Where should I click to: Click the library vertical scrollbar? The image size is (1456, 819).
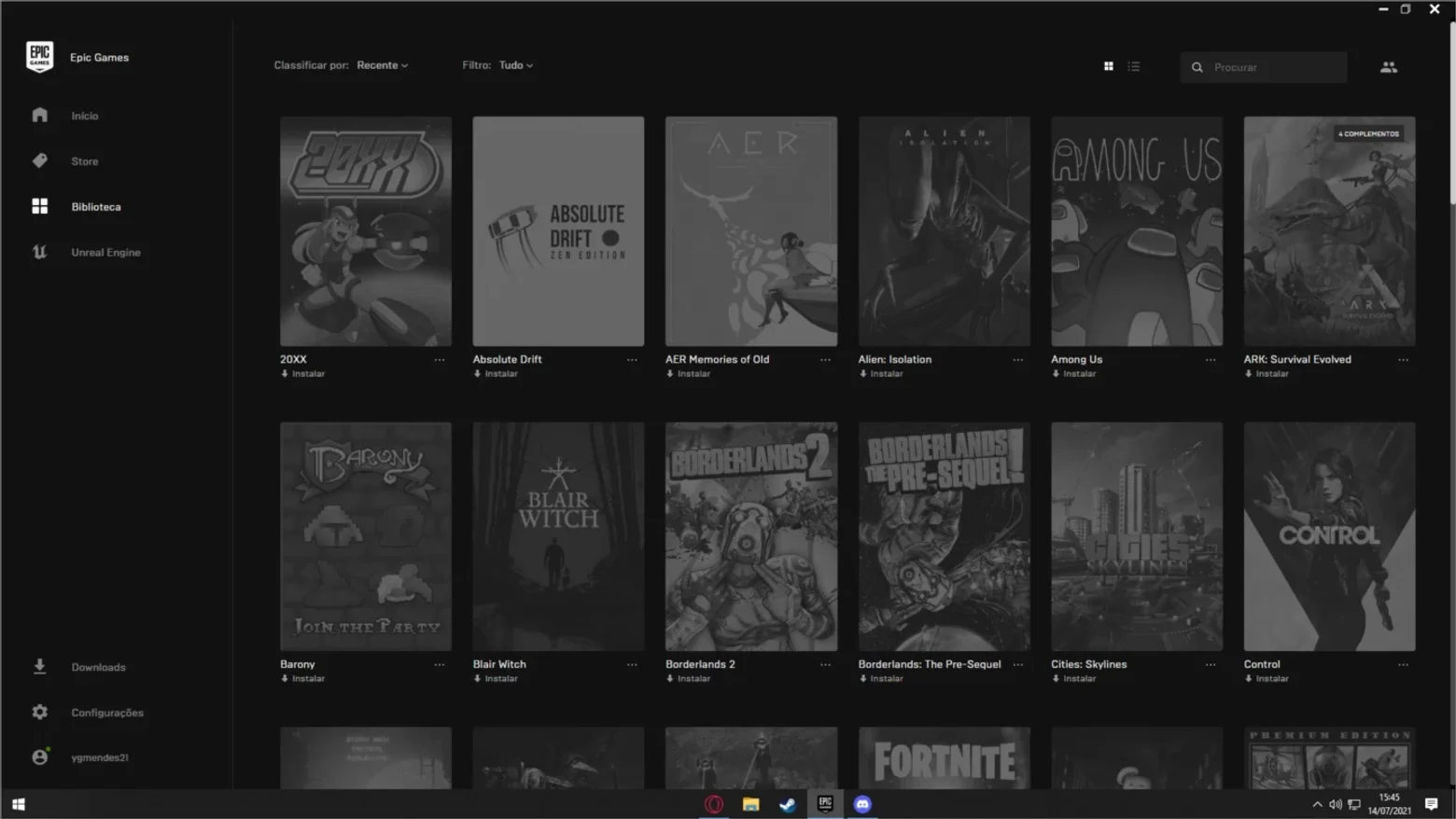pos(1452,112)
